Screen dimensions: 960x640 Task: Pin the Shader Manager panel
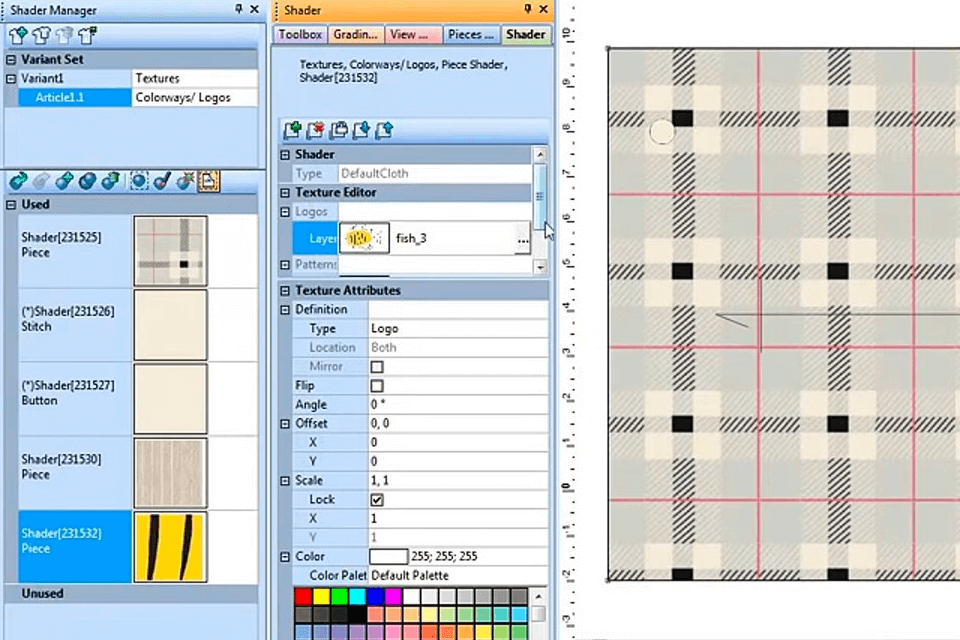[x=238, y=9]
